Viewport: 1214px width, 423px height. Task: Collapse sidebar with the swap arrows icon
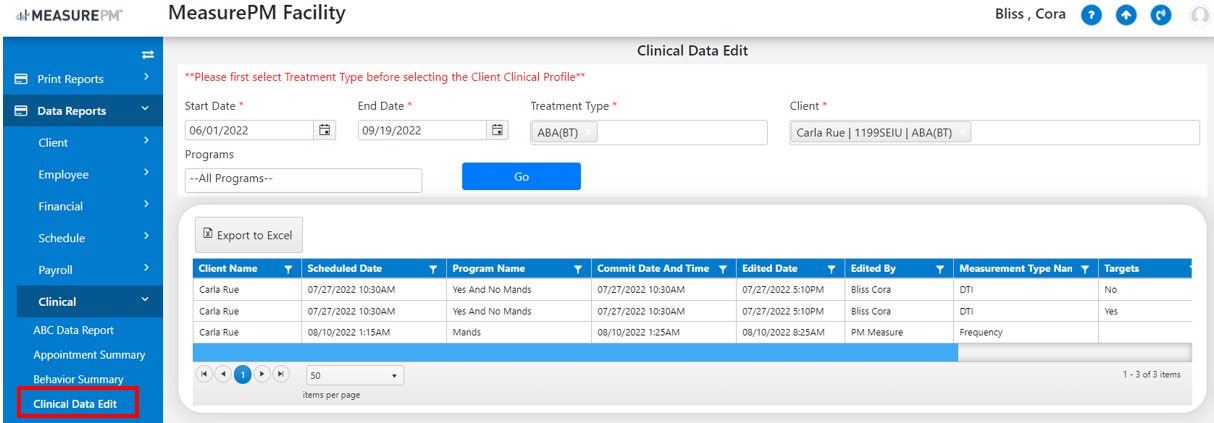coord(148,54)
